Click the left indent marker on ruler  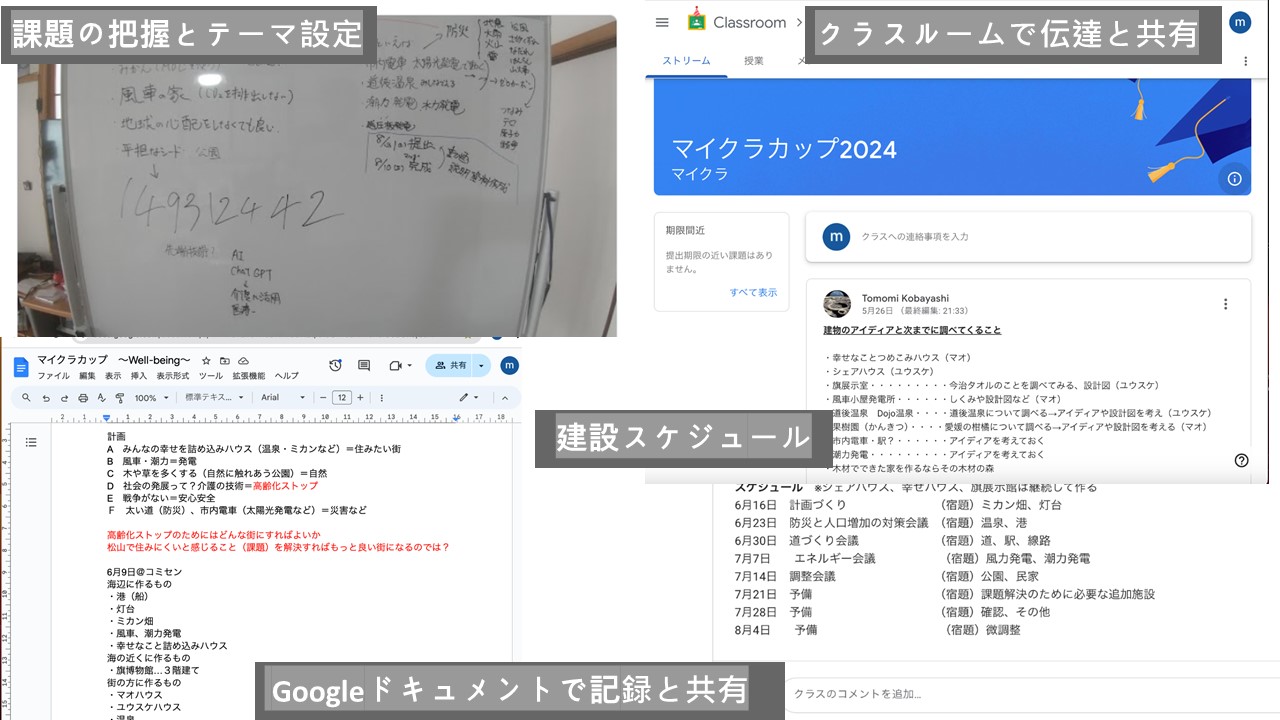[x=108, y=418]
